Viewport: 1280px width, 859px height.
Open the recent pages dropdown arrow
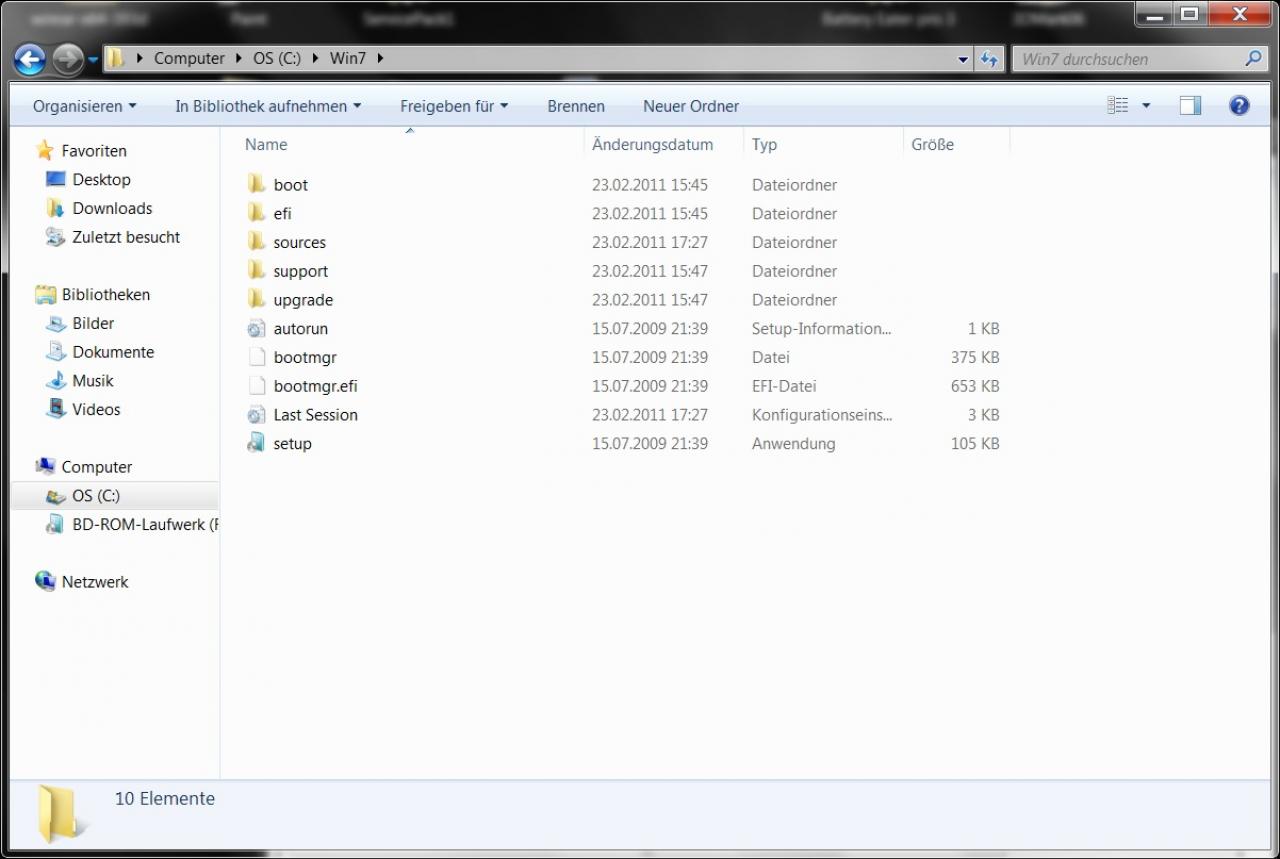93,60
